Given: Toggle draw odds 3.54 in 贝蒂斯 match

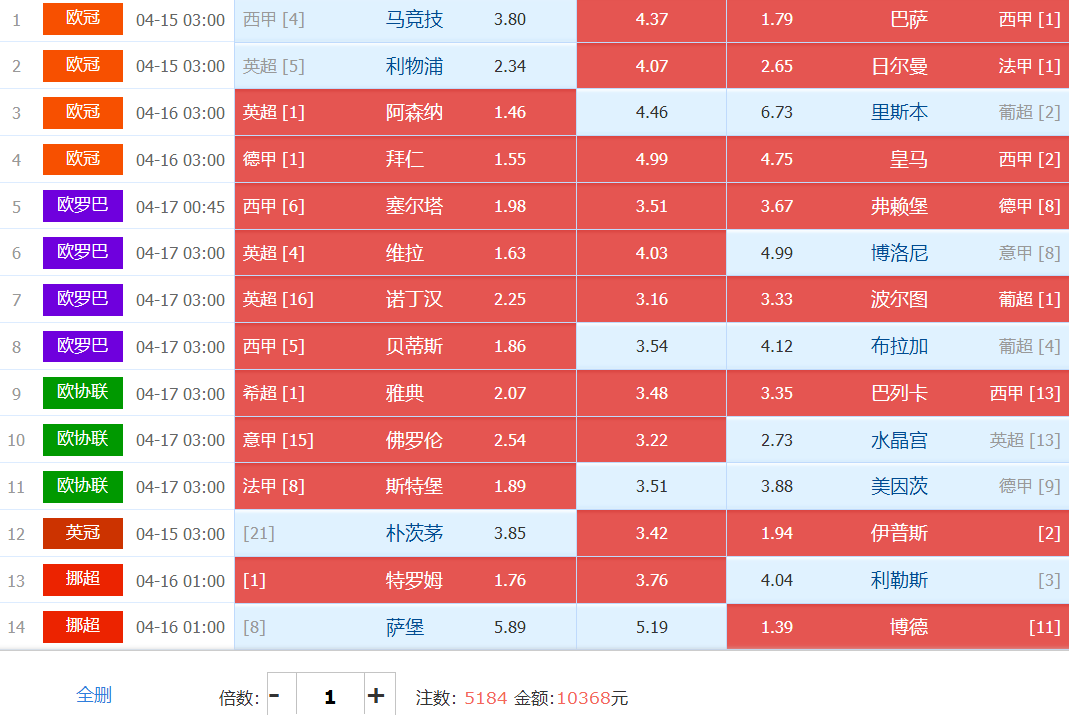Looking at the screenshot, I should coord(651,347).
